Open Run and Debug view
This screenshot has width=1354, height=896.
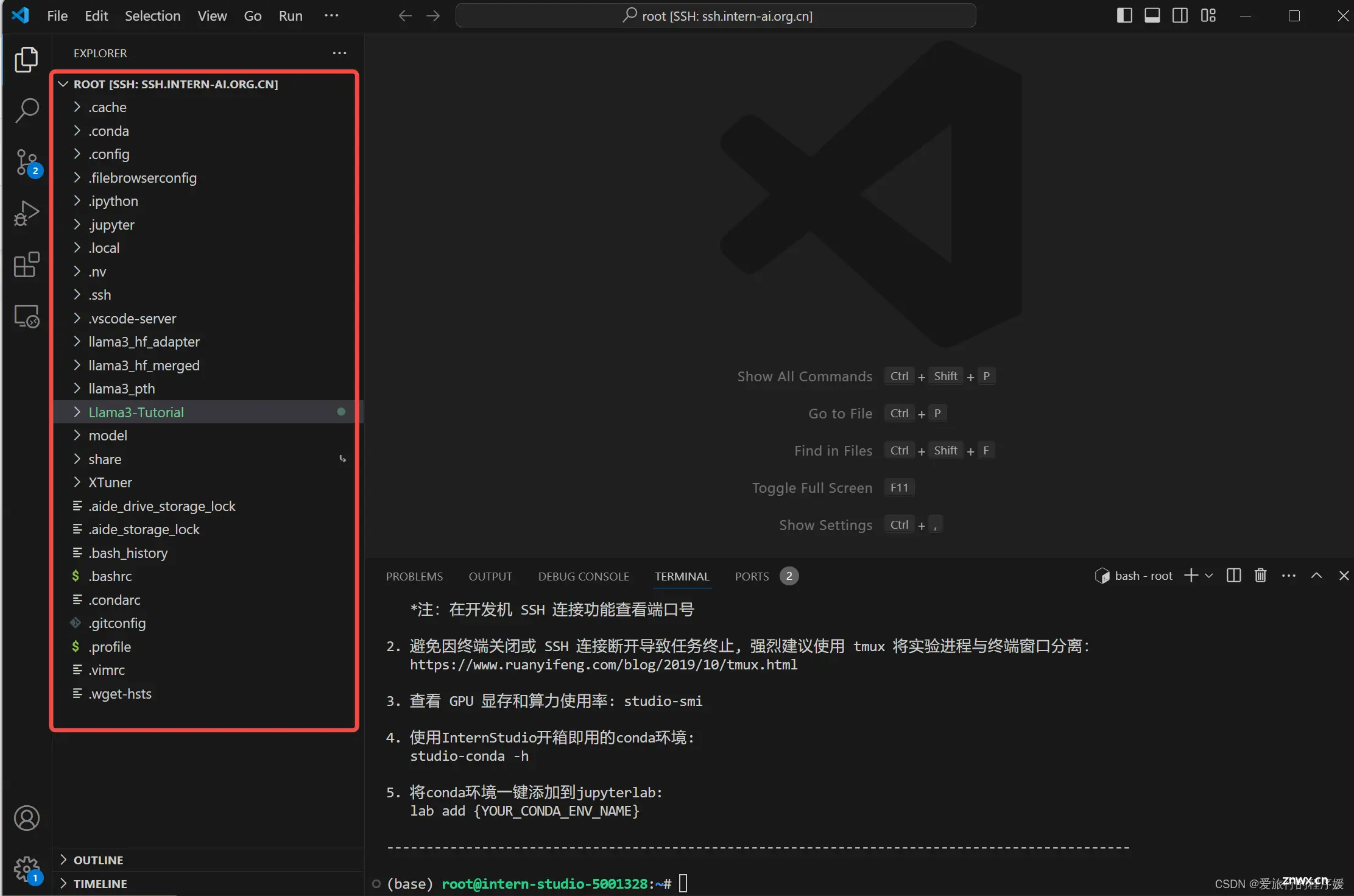tap(26, 214)
